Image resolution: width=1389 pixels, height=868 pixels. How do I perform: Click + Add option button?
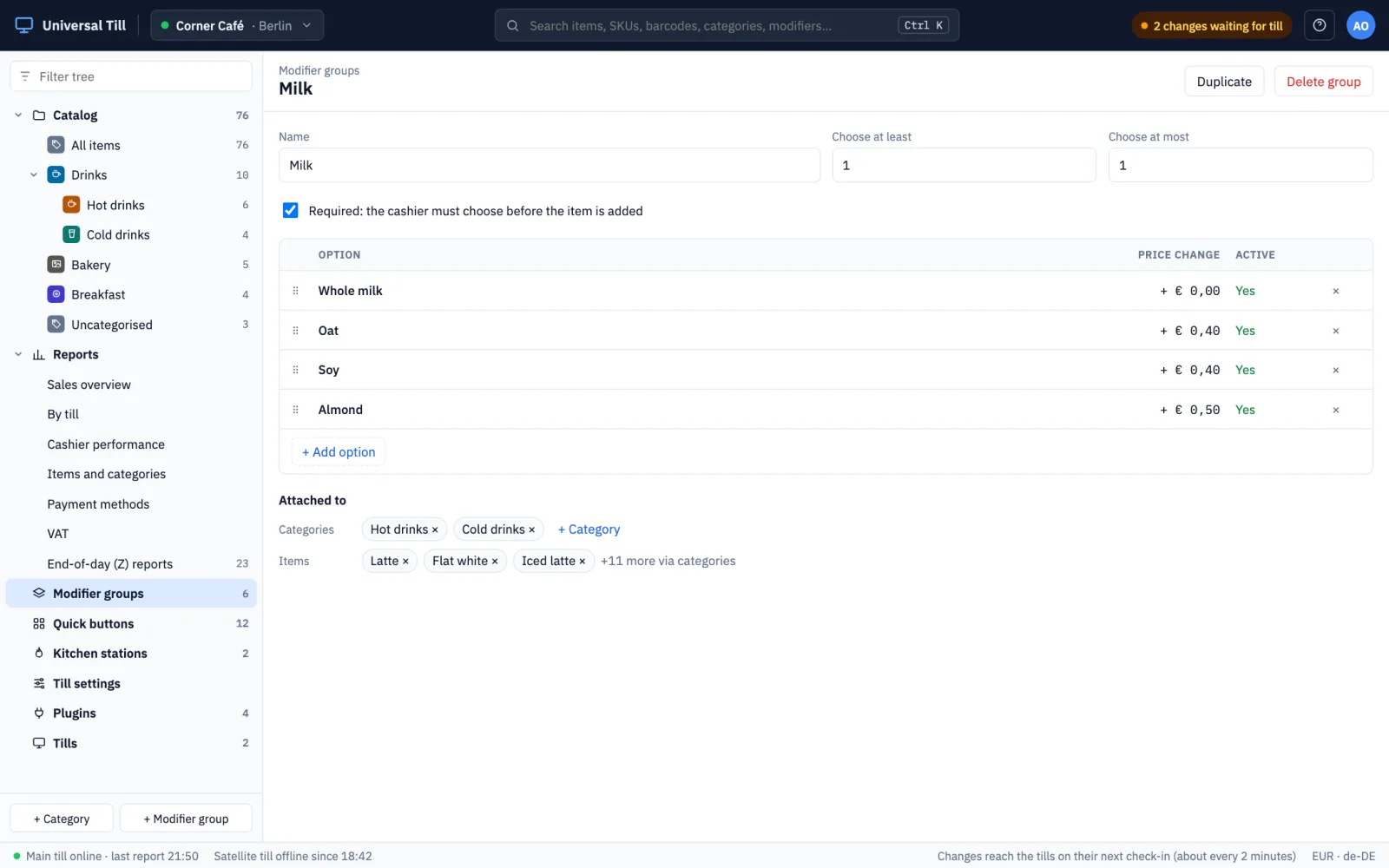tap(339, 452)
